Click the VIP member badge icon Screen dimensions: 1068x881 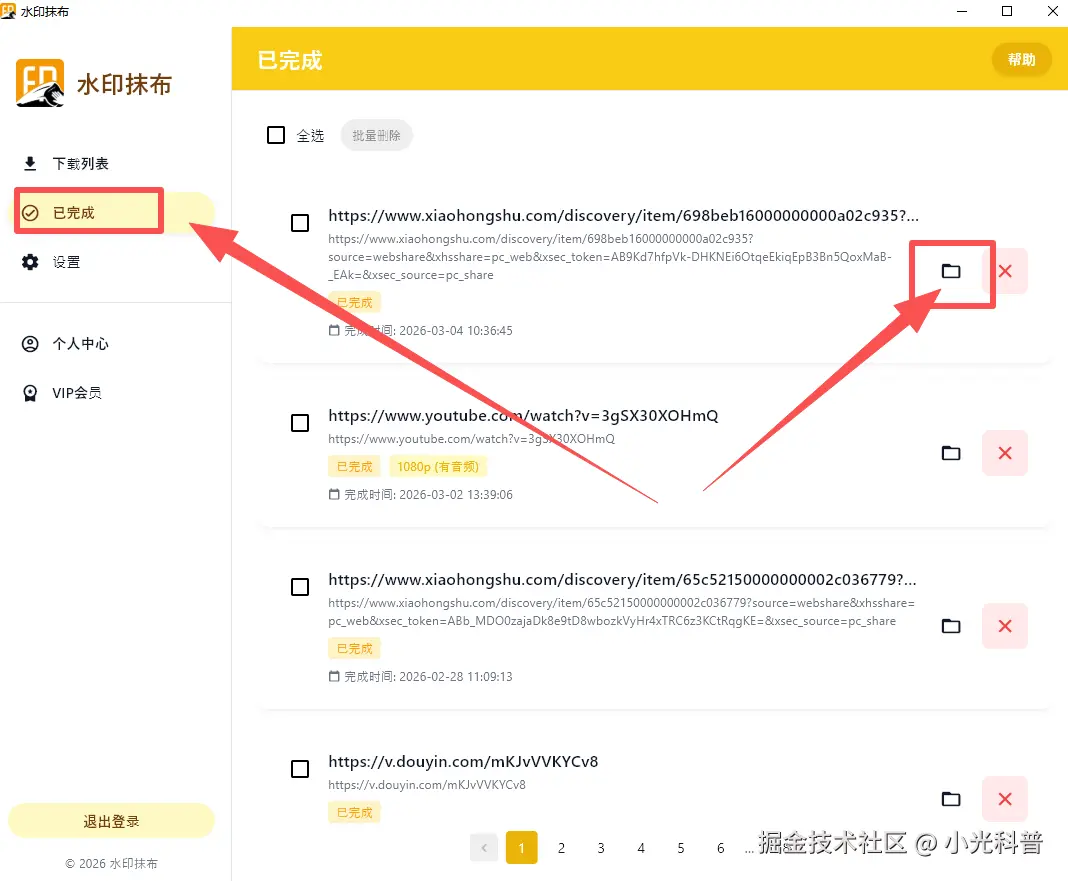pos(30,392)
